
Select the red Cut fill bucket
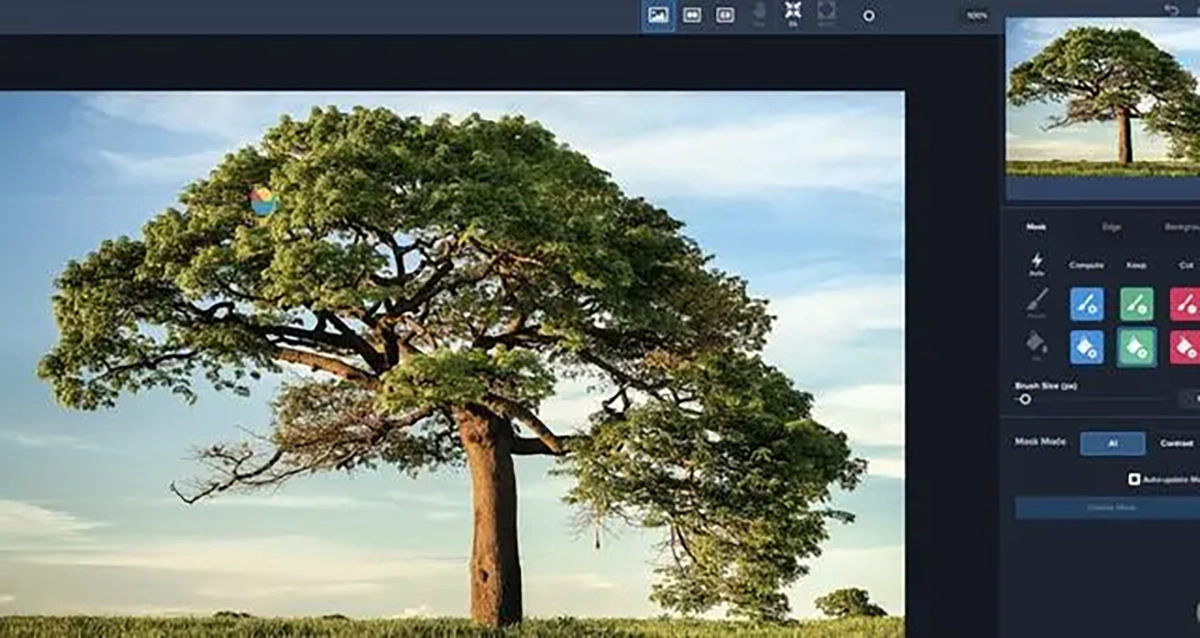1185,347
